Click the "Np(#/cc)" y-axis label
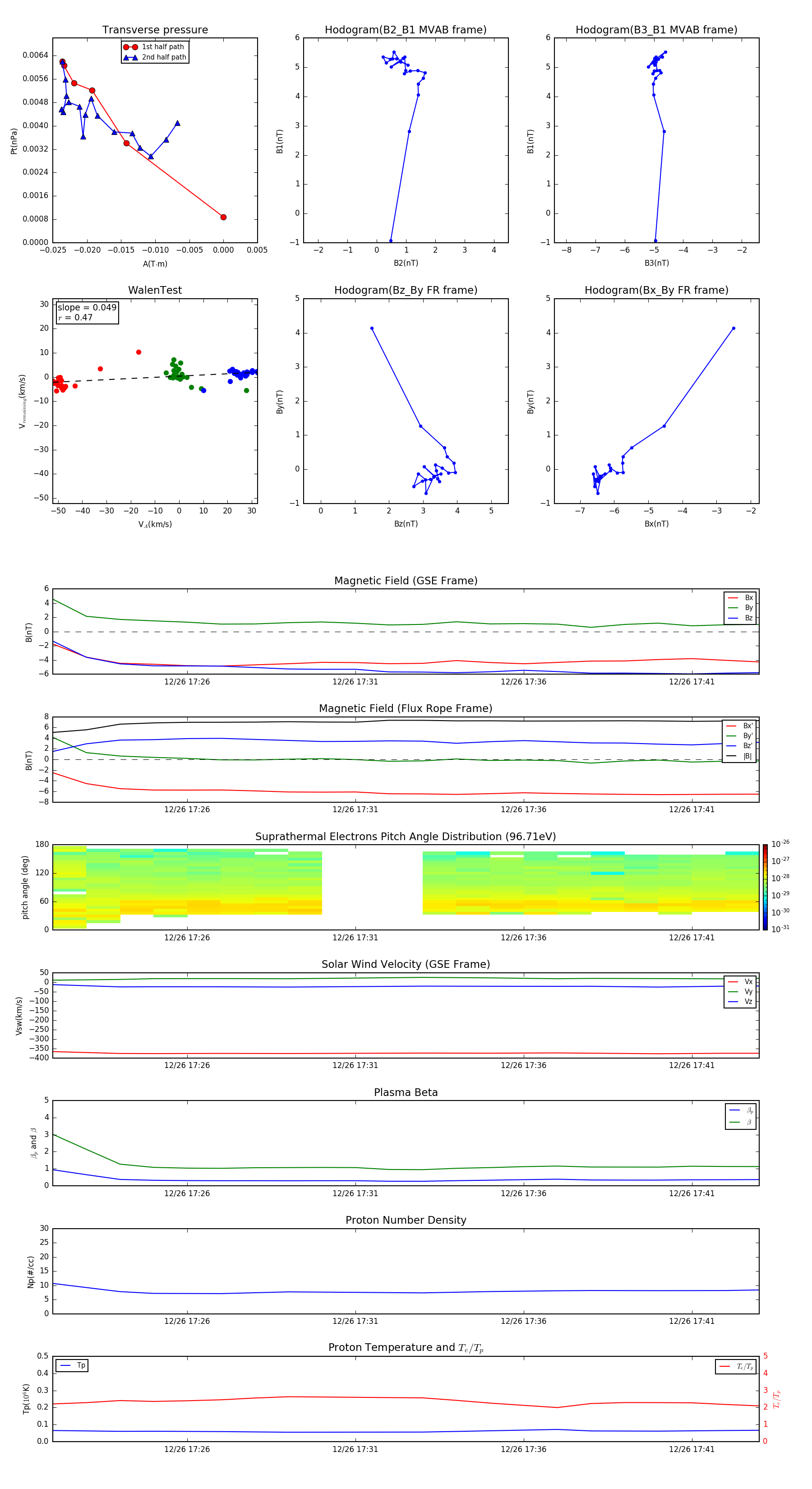Image resolution: width=812 pixels, height=1489 pixels. [31, 1272]
